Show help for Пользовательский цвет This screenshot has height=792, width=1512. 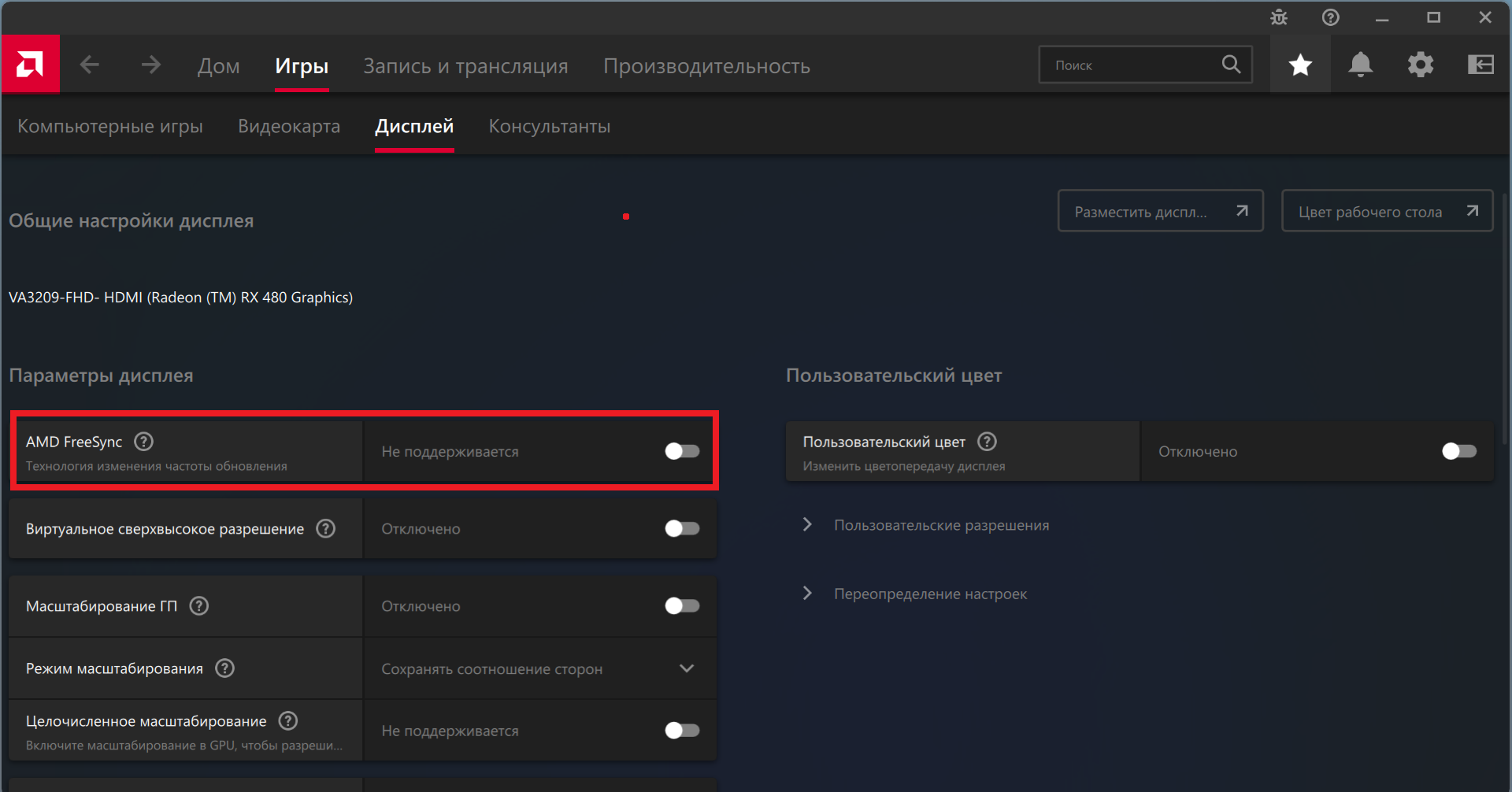point(987,442)
